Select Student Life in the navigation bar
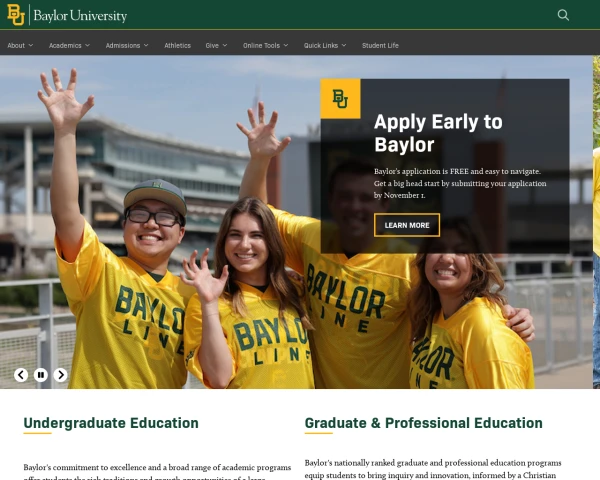Screen dimensions: 600x480 [380, 45]
